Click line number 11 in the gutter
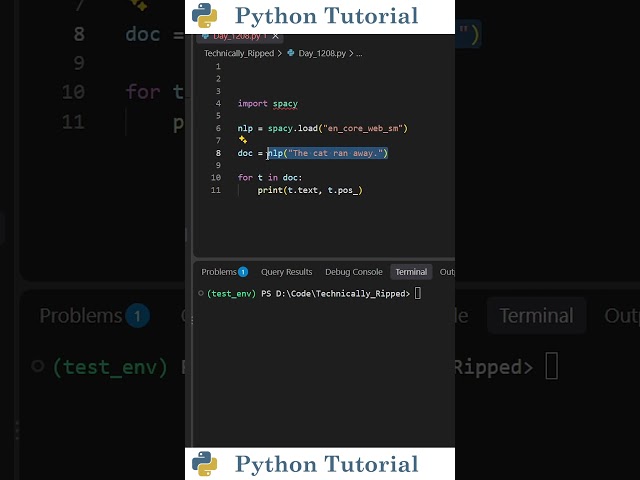This screenshot has width=640, height=480. (x=216, y=190)
